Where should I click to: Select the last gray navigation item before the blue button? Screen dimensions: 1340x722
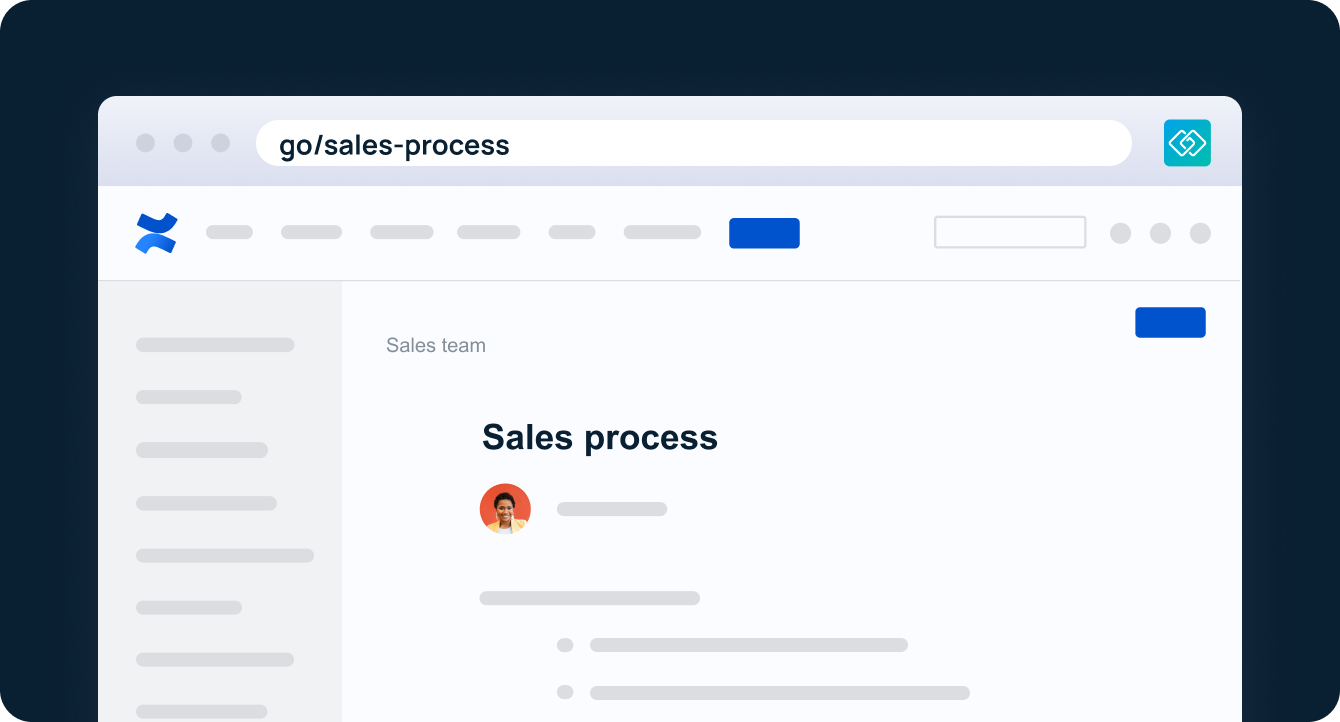pos(662,232)
